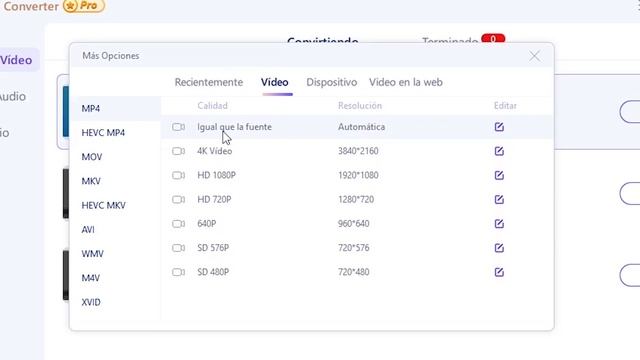Click the 960*640 resolution value
Screen dimensions: 640x360
(x=353, y=224)
